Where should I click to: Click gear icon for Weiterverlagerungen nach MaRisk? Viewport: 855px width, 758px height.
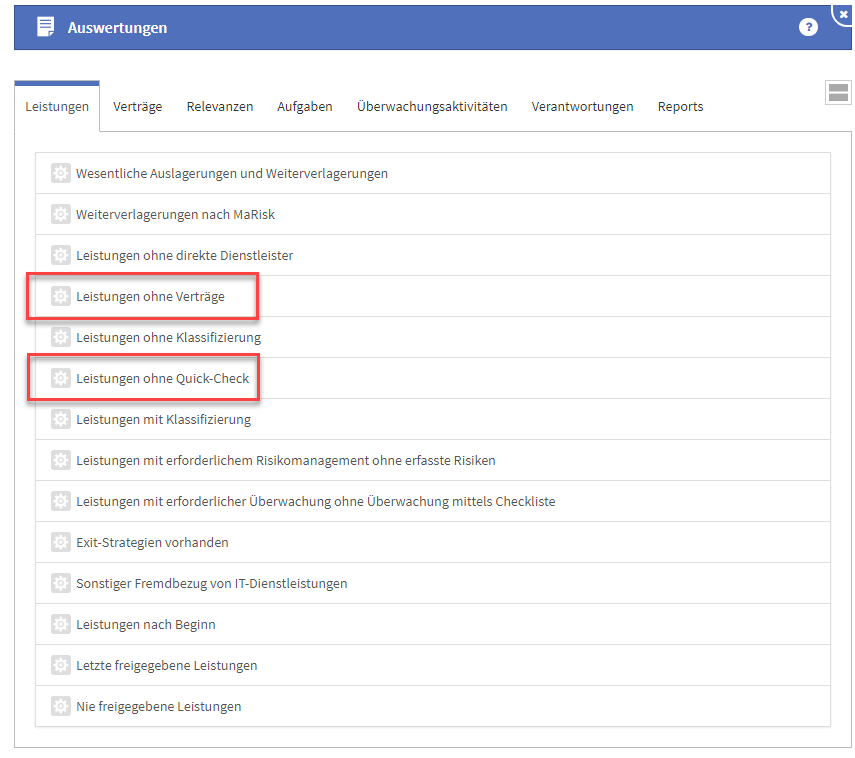[x=61, y=215]
